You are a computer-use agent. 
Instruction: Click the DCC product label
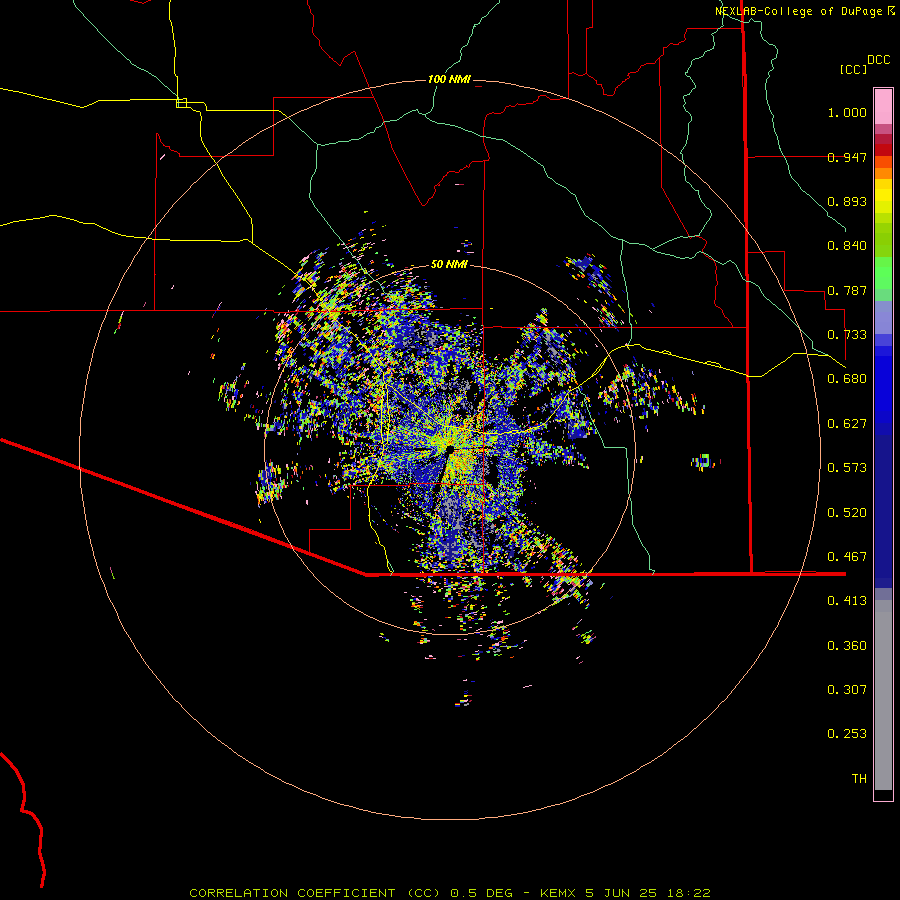[879, 60]
